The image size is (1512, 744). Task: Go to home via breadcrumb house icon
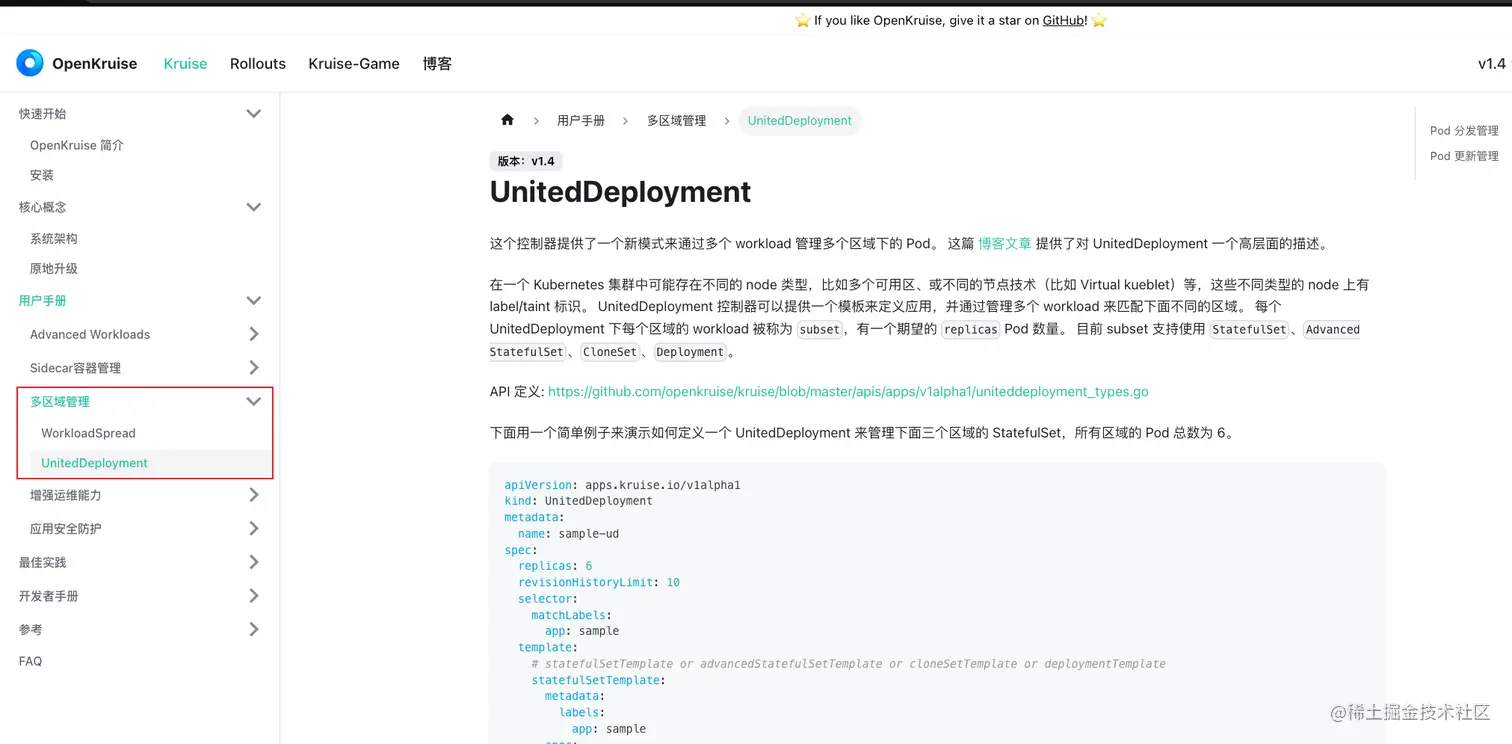tap(507, 120)
